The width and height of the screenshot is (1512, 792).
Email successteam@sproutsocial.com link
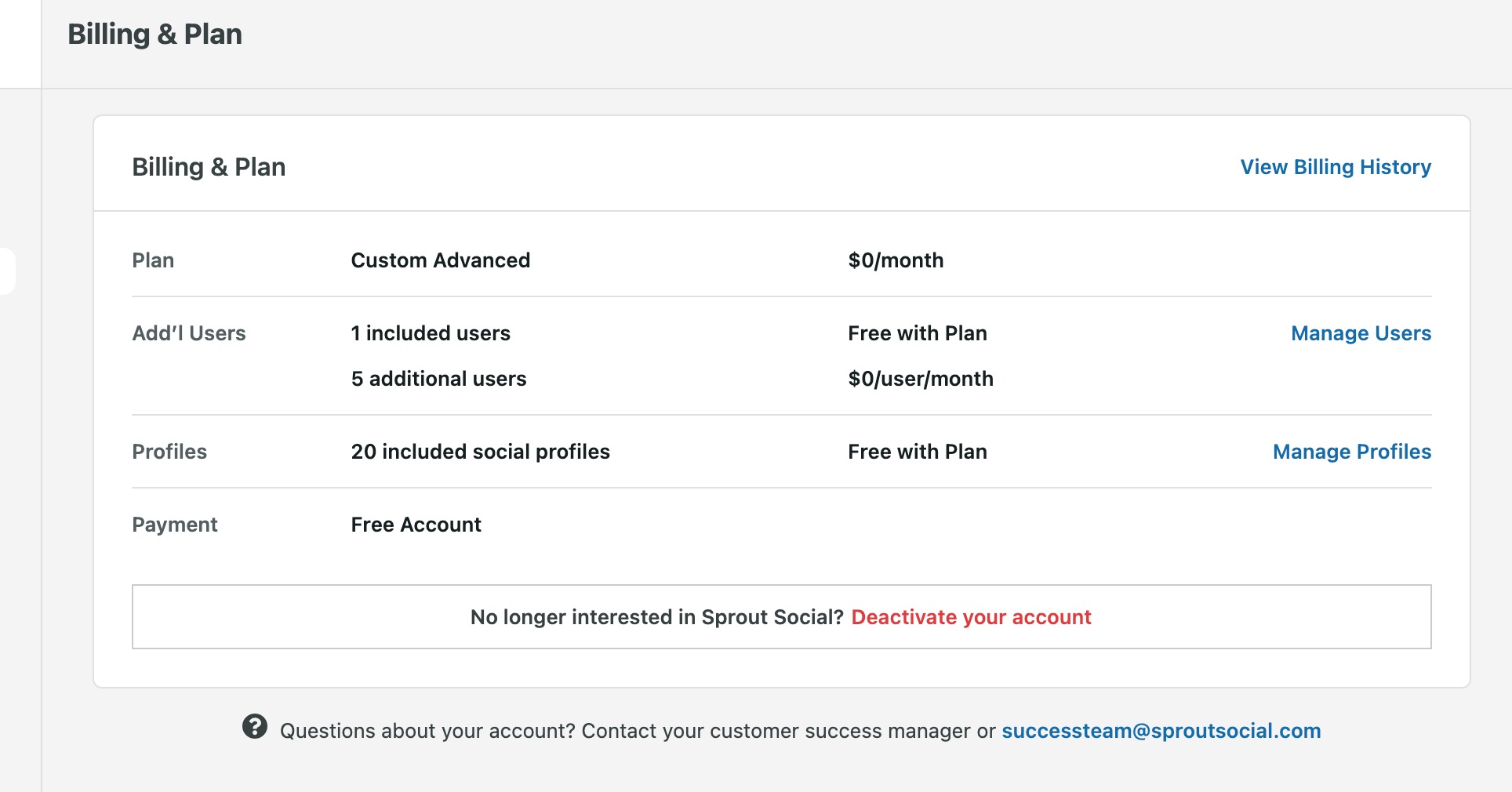(1161, 731)
